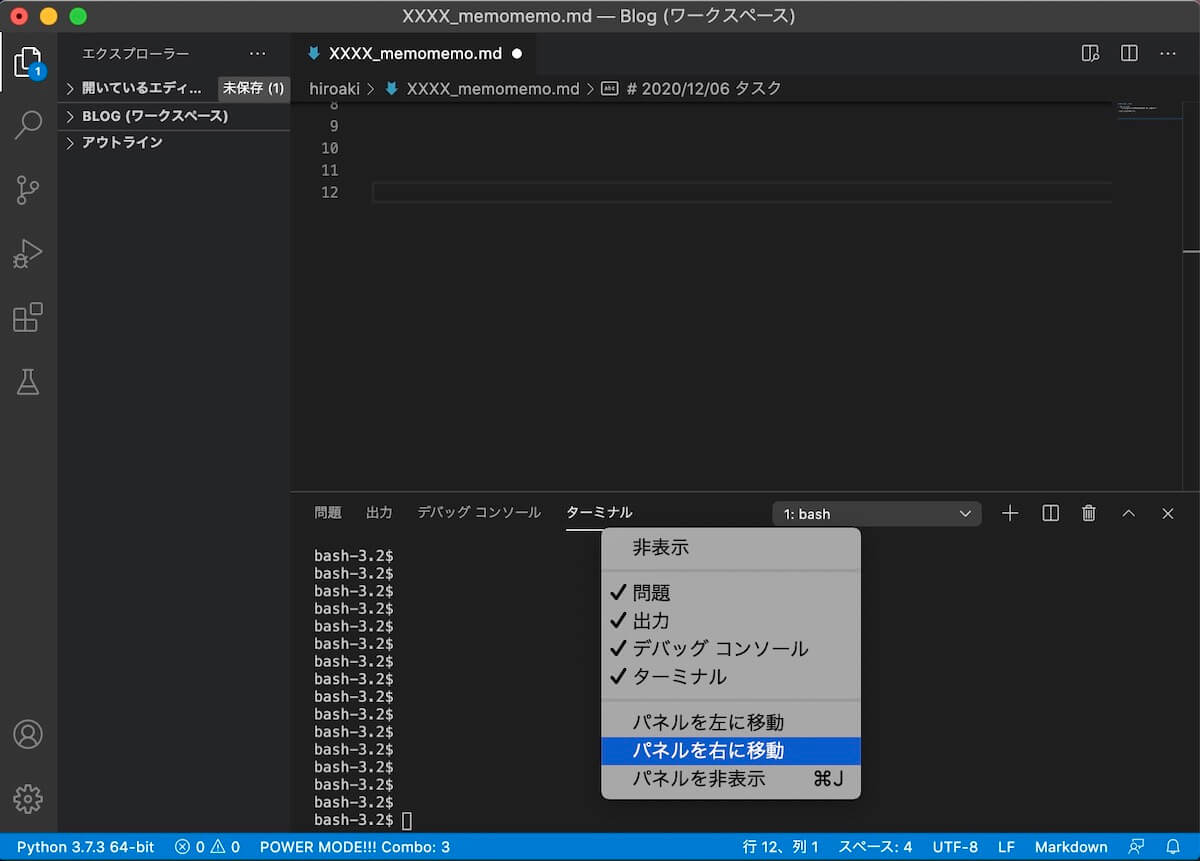Viewport: 1200px width, 861px height.
Task: Switch to ターミナル panel tab
Action: coord(599,513)
